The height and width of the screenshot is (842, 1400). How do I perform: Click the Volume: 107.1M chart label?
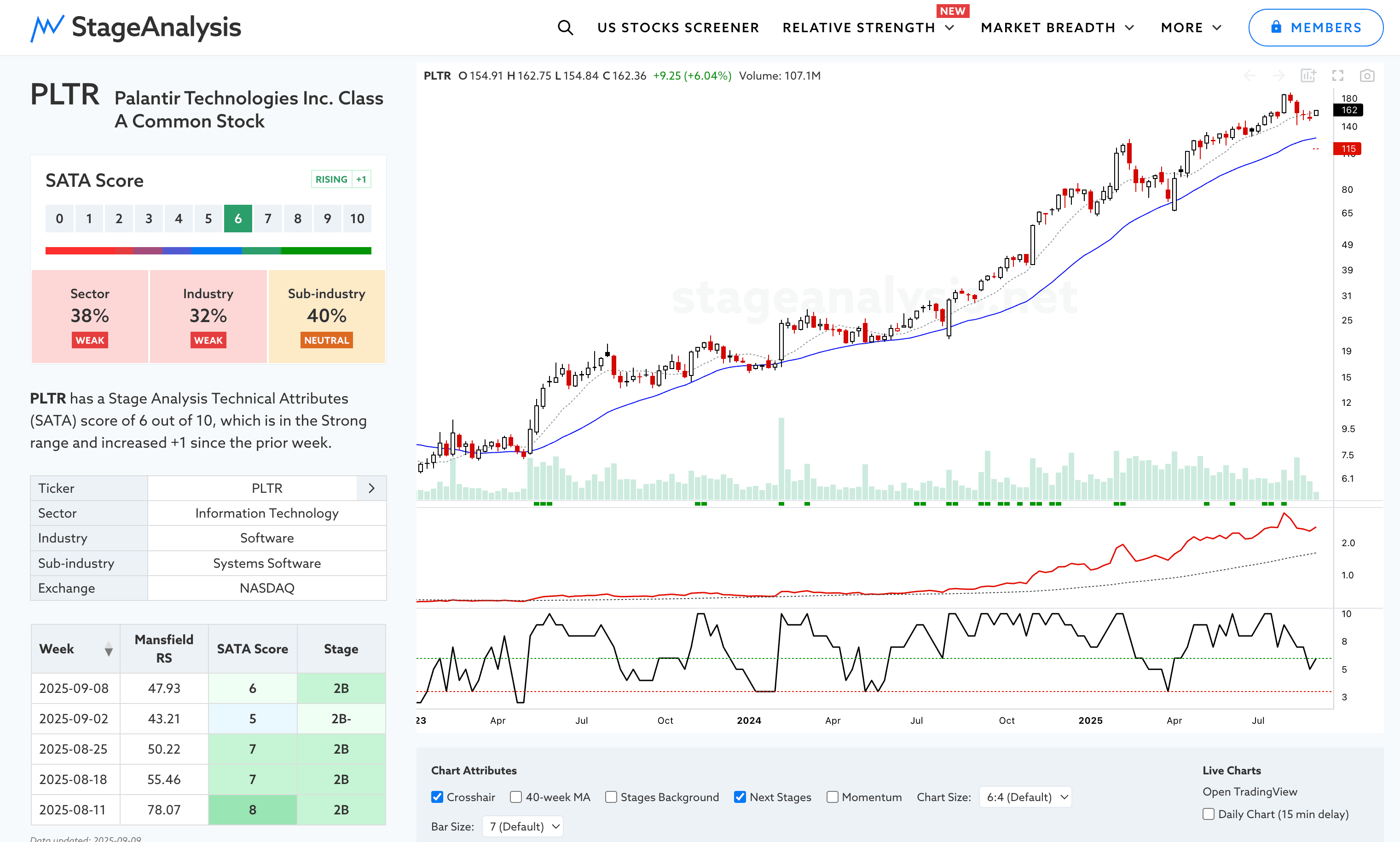(x=780, y=75)
